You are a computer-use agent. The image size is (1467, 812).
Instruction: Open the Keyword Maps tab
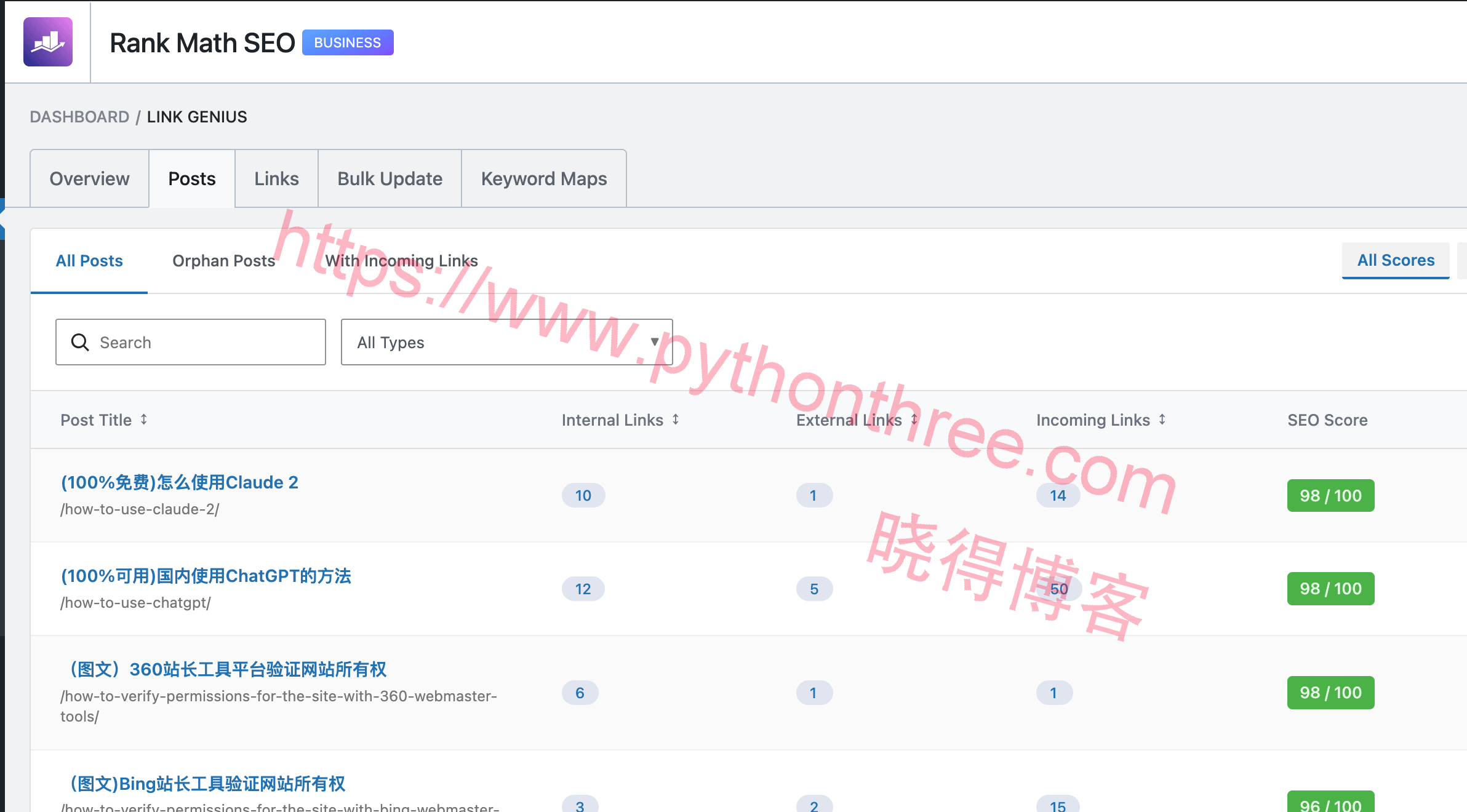[x=544, y=178]
